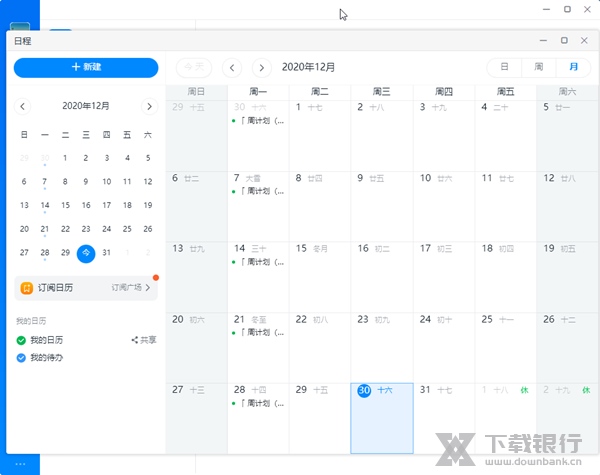Toggle 我的待办 calendar checkbox
Viewport: 600px width, 475px height.
(21, 357)
